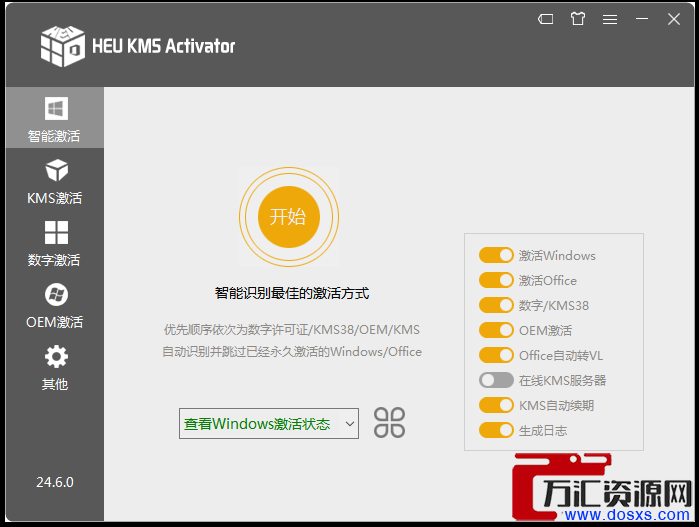Switch to the KMS激活 sidebar tab

(54, 180)
